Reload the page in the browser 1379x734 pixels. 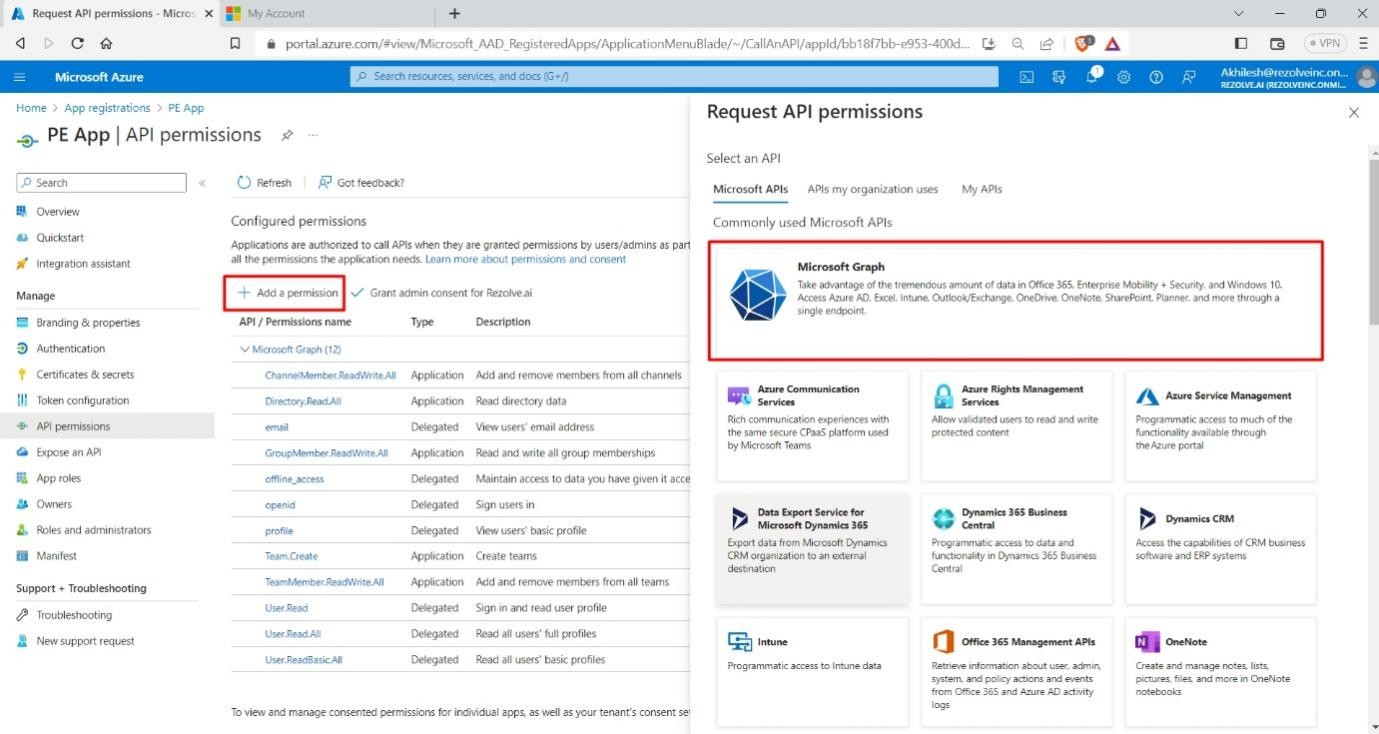(77, 44)
